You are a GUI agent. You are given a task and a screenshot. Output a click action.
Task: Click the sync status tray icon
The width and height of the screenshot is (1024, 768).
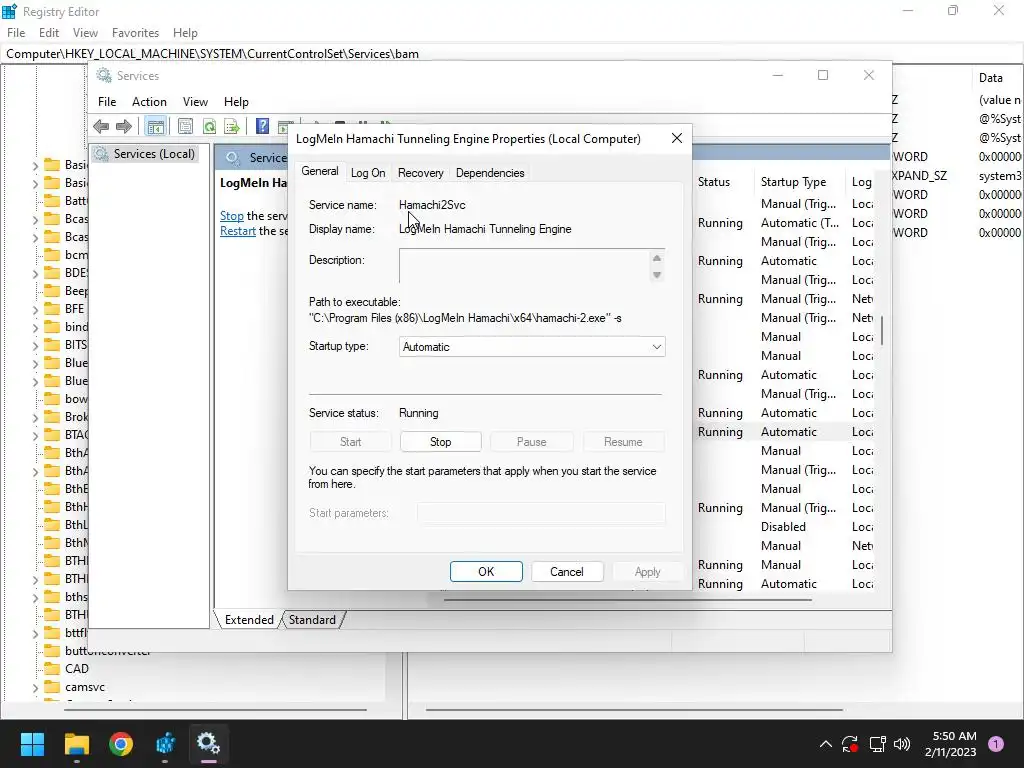point(850,744)
